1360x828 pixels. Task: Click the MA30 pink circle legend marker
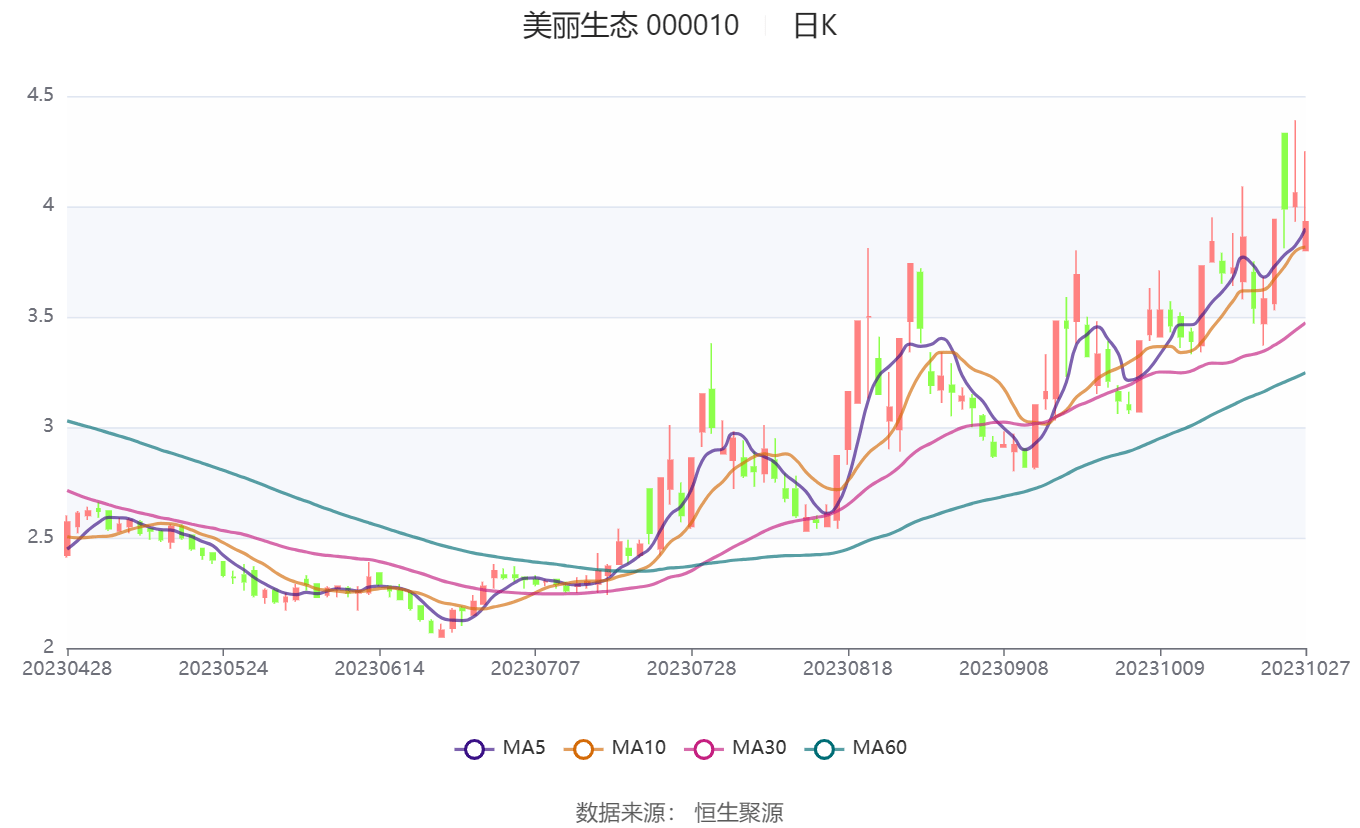tap(704, 748)
